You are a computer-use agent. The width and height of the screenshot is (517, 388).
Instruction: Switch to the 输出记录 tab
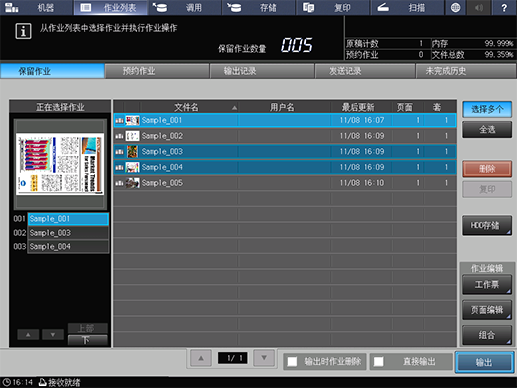point(262,71)
